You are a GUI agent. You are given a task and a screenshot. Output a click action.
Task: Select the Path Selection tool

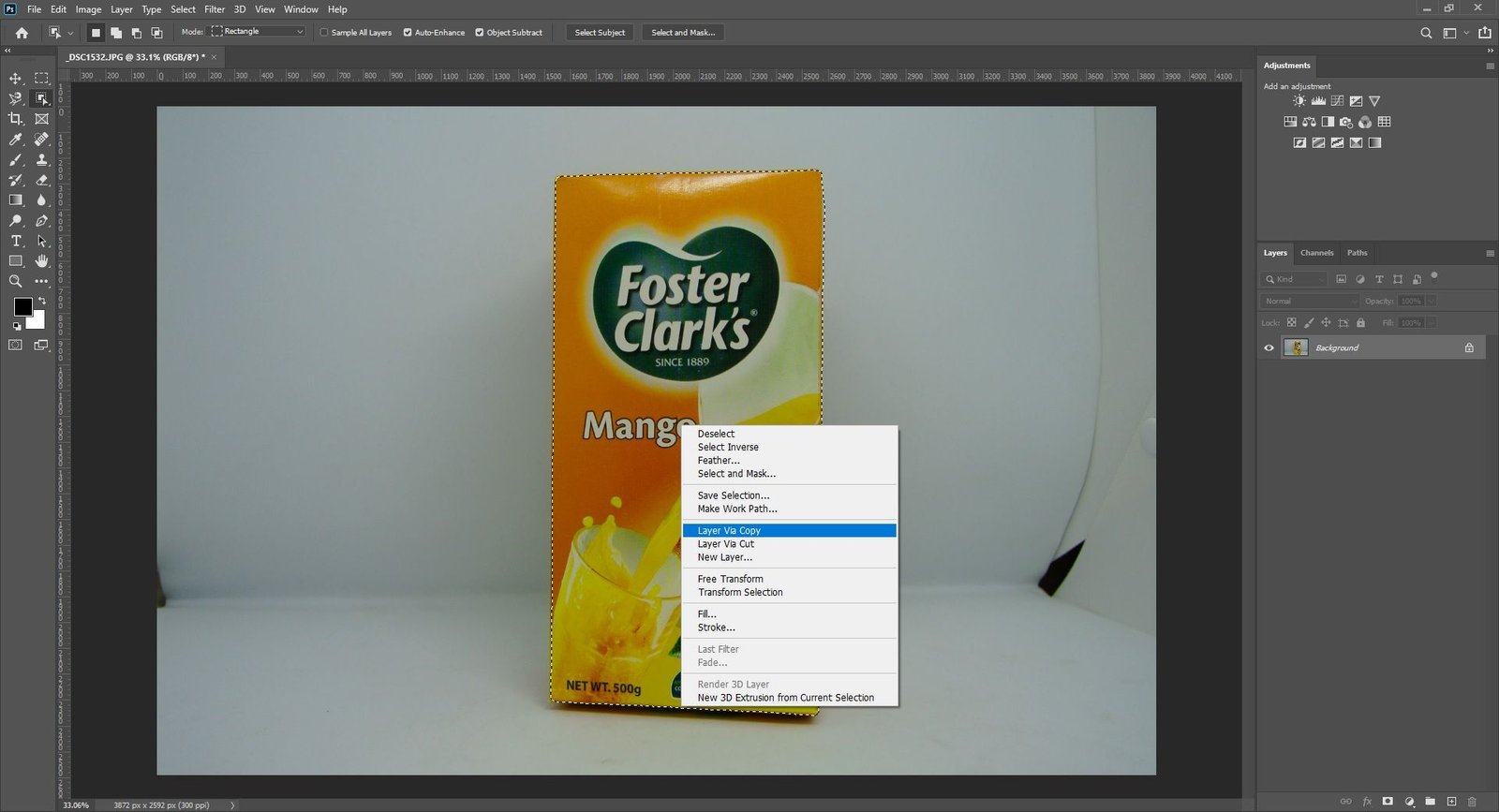click(41, 241)
